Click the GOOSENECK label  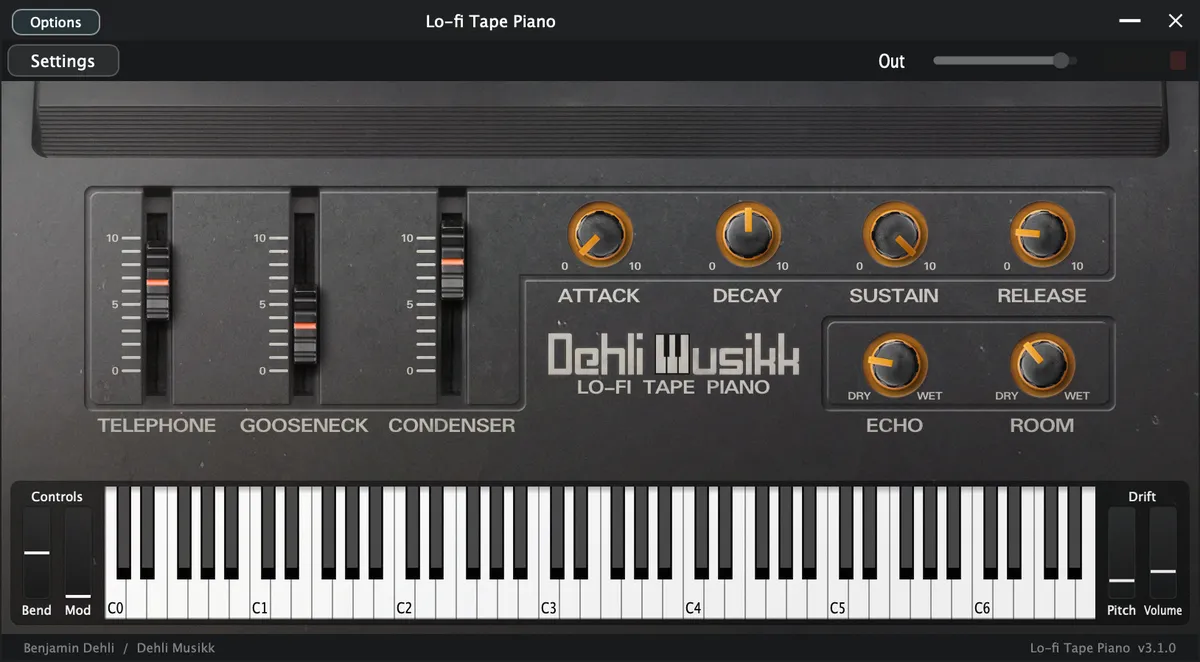pos(305,425)
